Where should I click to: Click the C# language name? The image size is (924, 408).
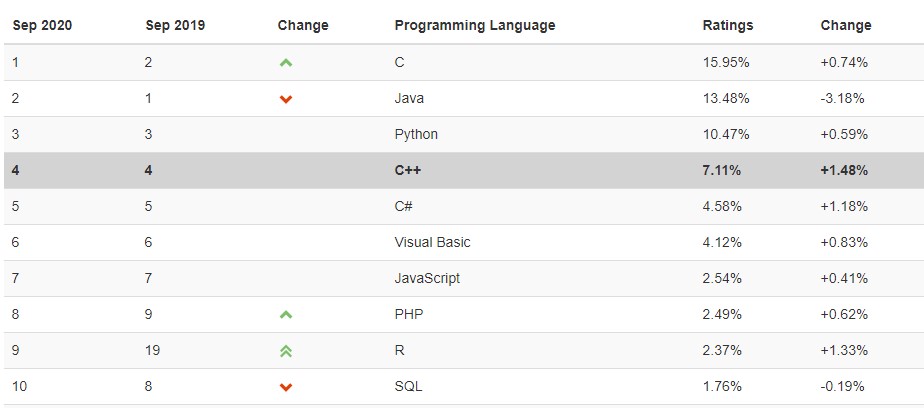[404, 206]
